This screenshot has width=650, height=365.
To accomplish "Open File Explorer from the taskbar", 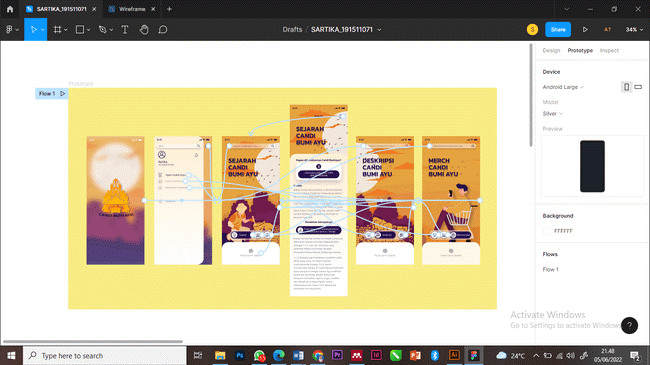I will (x=220, y=355).
